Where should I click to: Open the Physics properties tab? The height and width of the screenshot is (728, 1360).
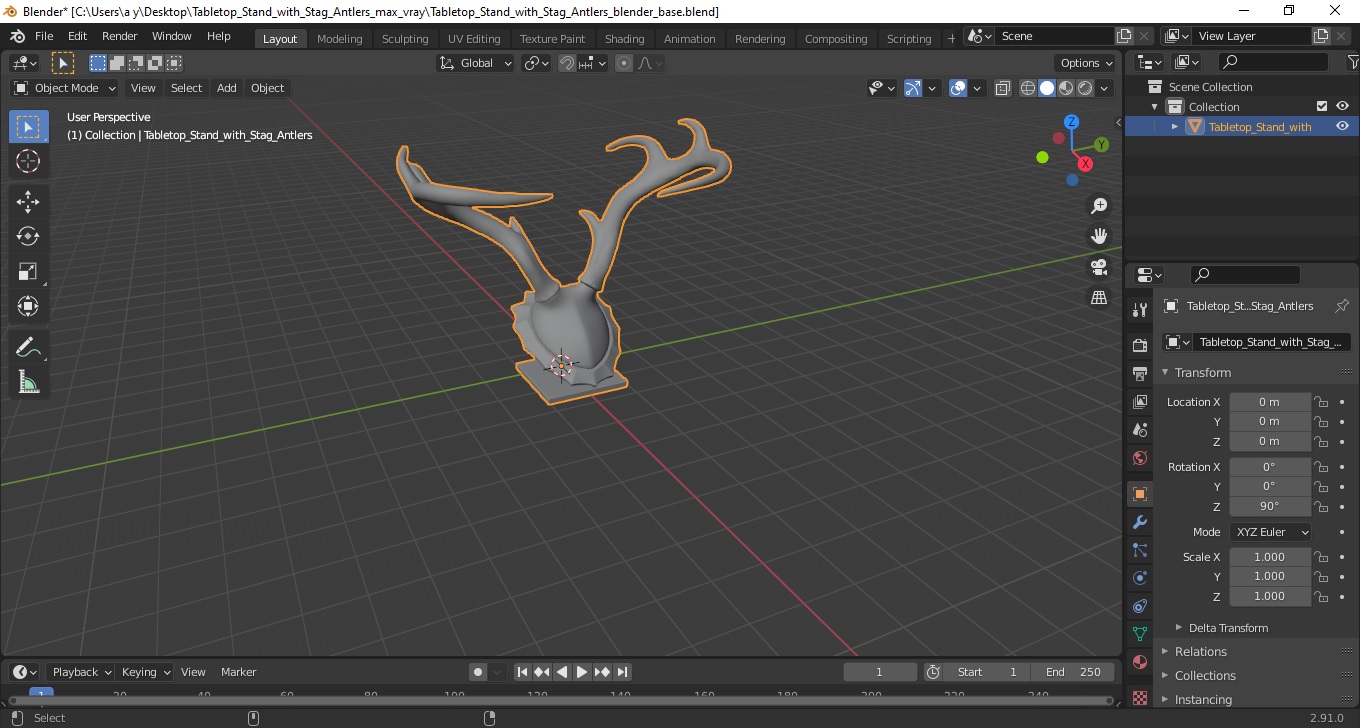click(1139, 578)
